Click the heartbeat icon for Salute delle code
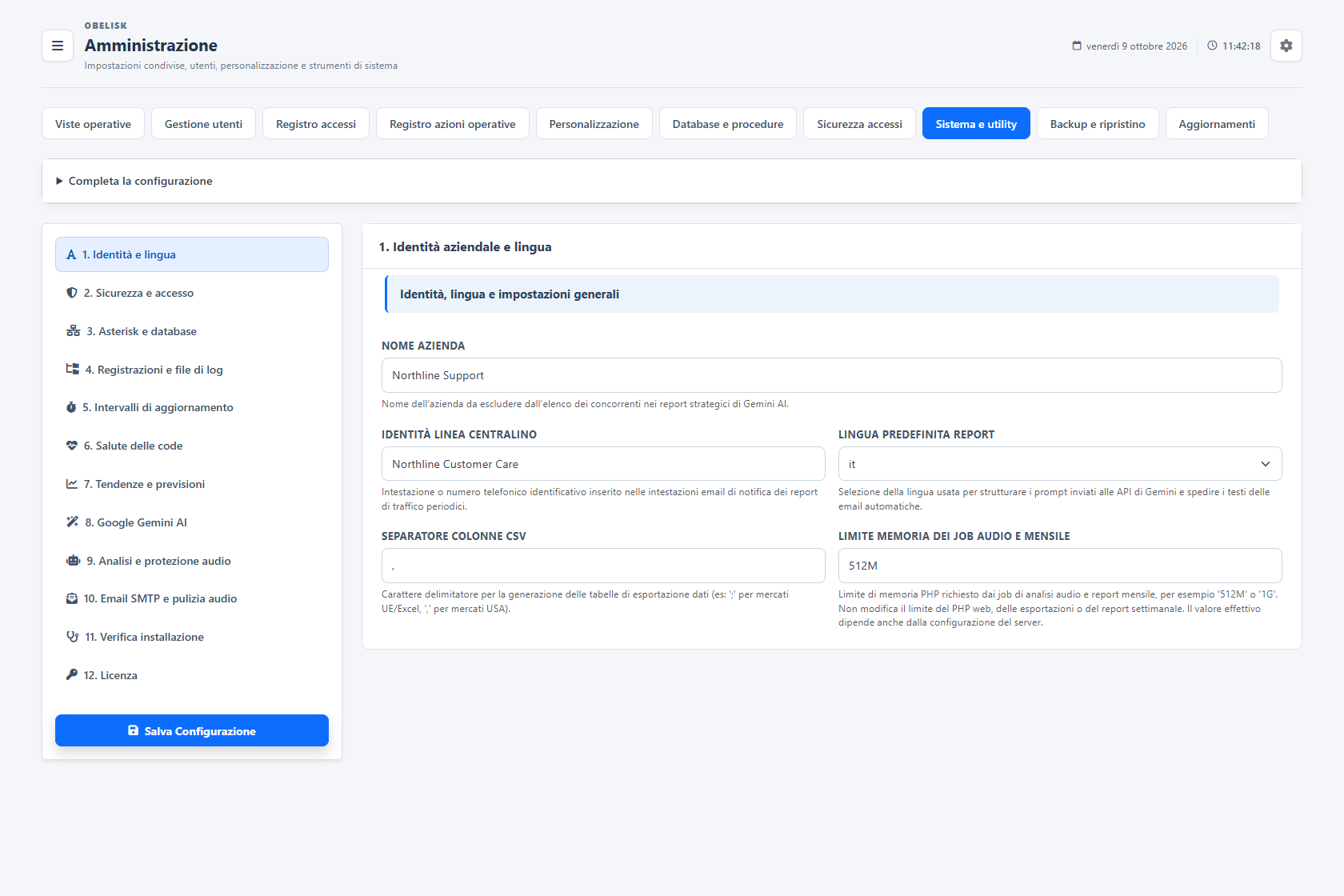The width and height of the screenshot is (1344, 896). click(72, 446)
